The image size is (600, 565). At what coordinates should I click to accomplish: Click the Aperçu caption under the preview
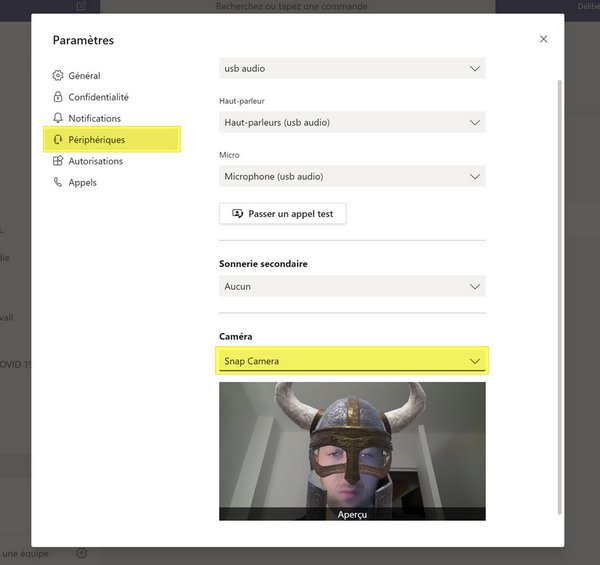coord(352,513)
